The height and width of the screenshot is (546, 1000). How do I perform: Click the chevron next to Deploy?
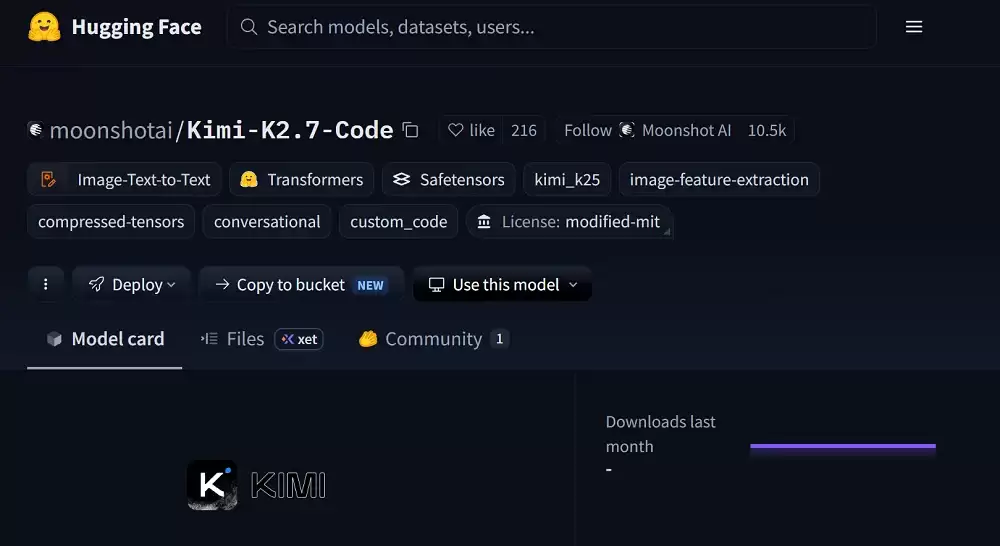coord(171,284)
